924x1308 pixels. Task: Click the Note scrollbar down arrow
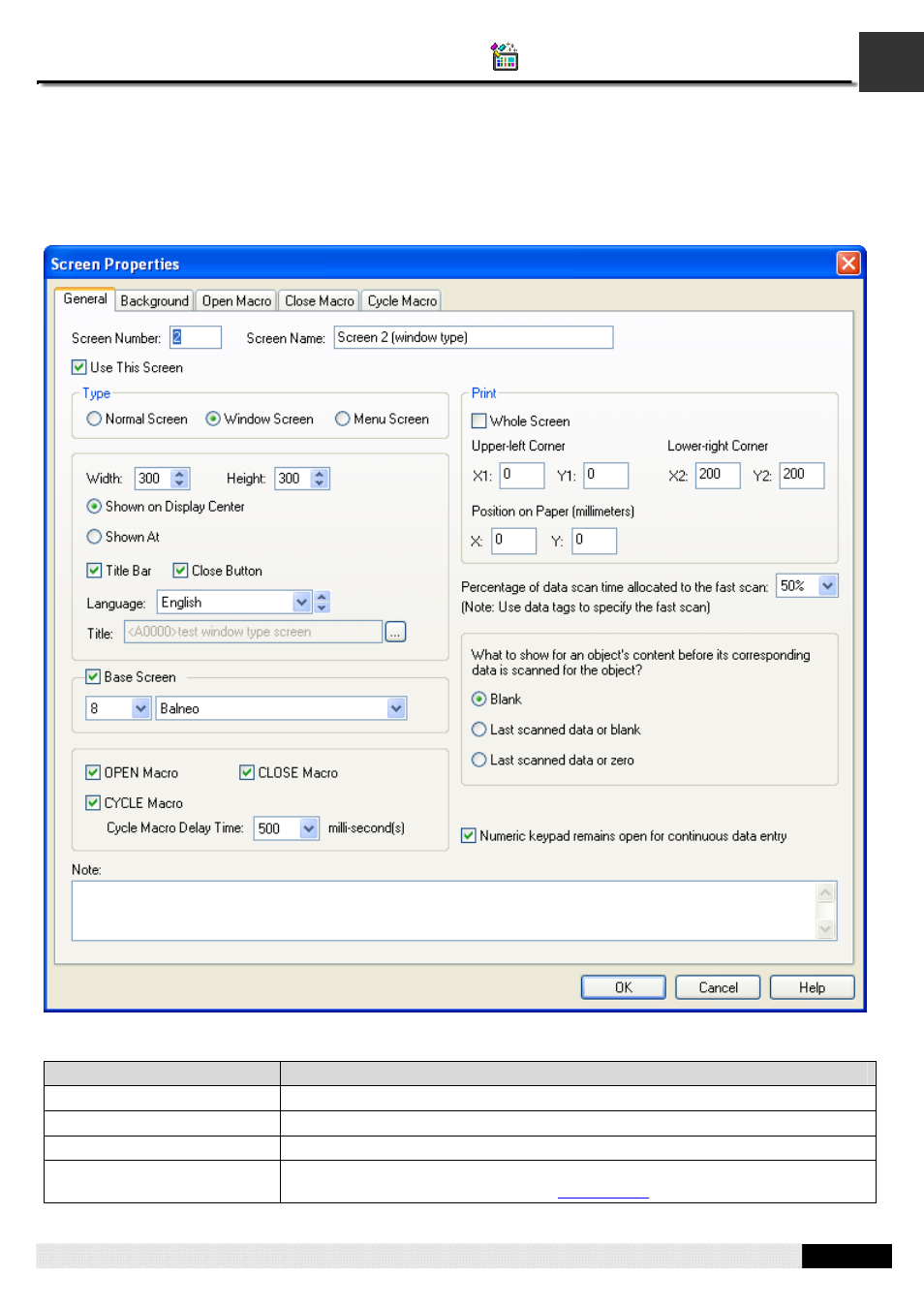826,928
